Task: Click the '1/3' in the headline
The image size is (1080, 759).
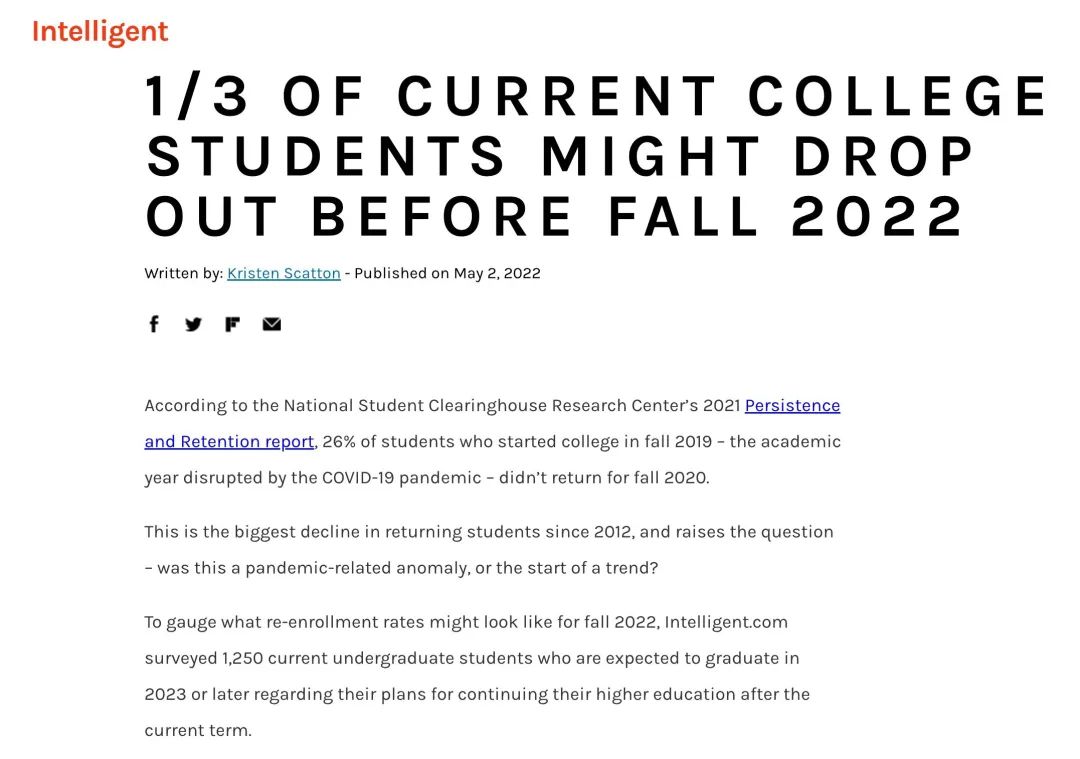Action: pos(197,96)
